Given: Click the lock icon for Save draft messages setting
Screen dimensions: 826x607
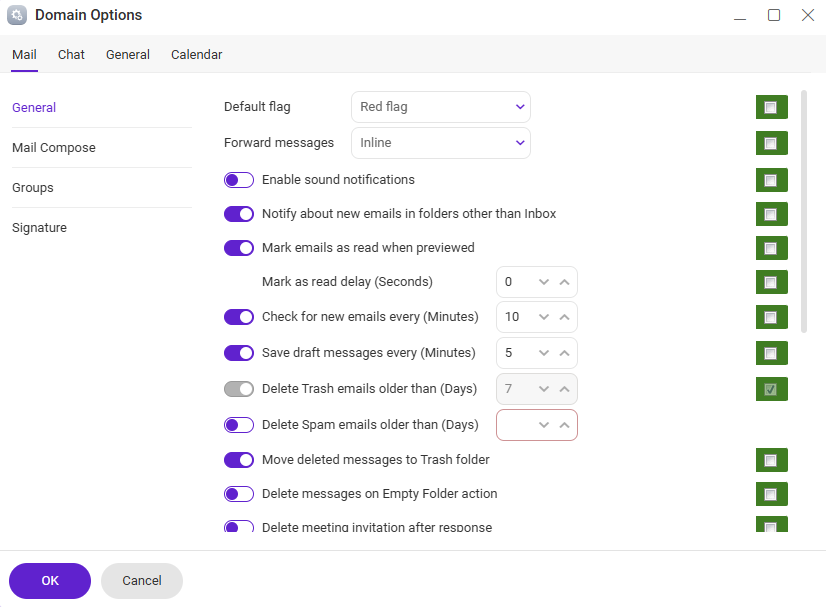Looking at the screenshot, I should [771, 353].
